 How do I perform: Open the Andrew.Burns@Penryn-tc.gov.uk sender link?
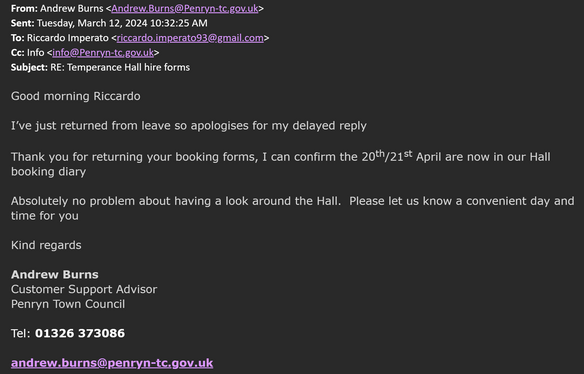tap(184, 9)
